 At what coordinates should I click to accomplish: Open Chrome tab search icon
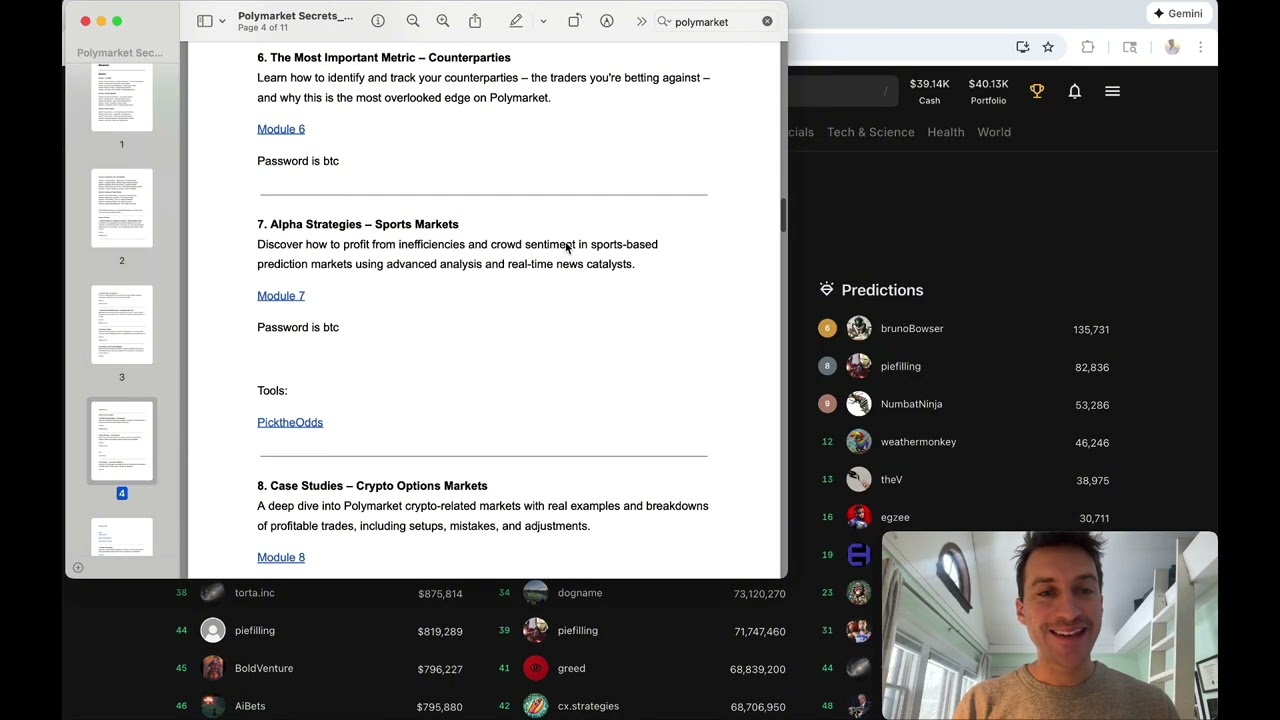tap(1130, 47)
